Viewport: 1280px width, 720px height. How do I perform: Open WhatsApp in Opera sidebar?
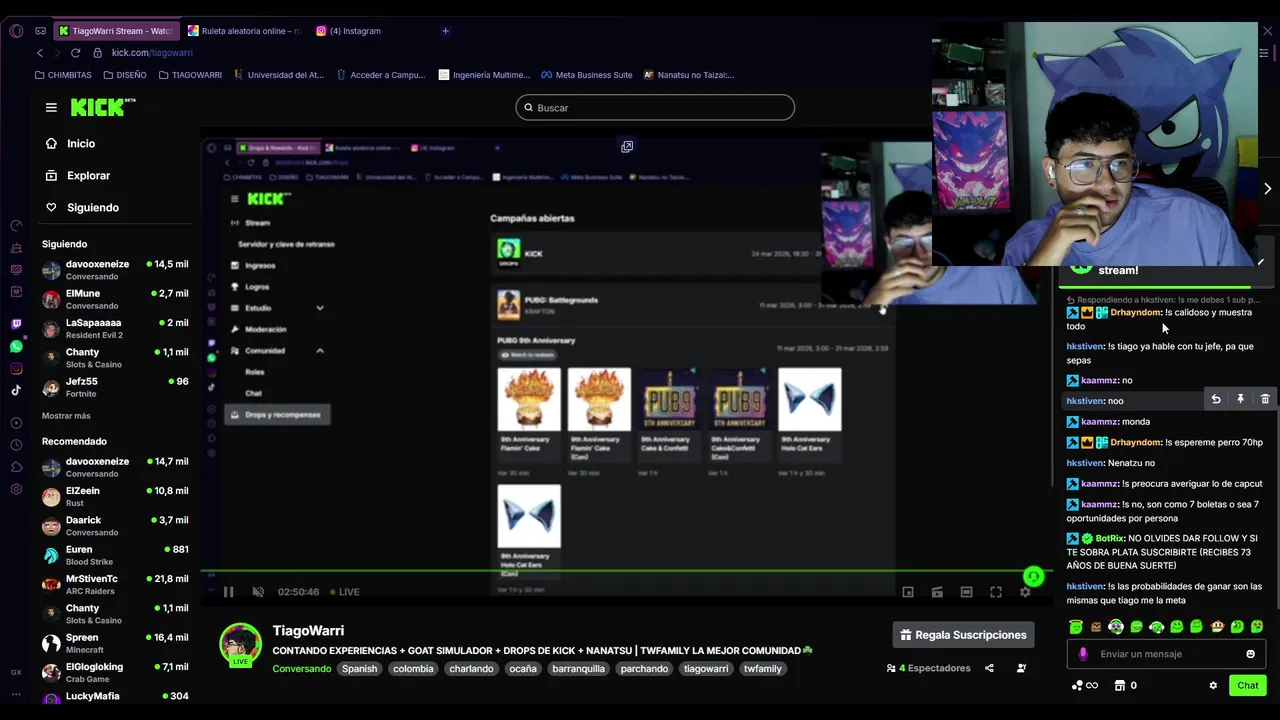tap(16, 347)
